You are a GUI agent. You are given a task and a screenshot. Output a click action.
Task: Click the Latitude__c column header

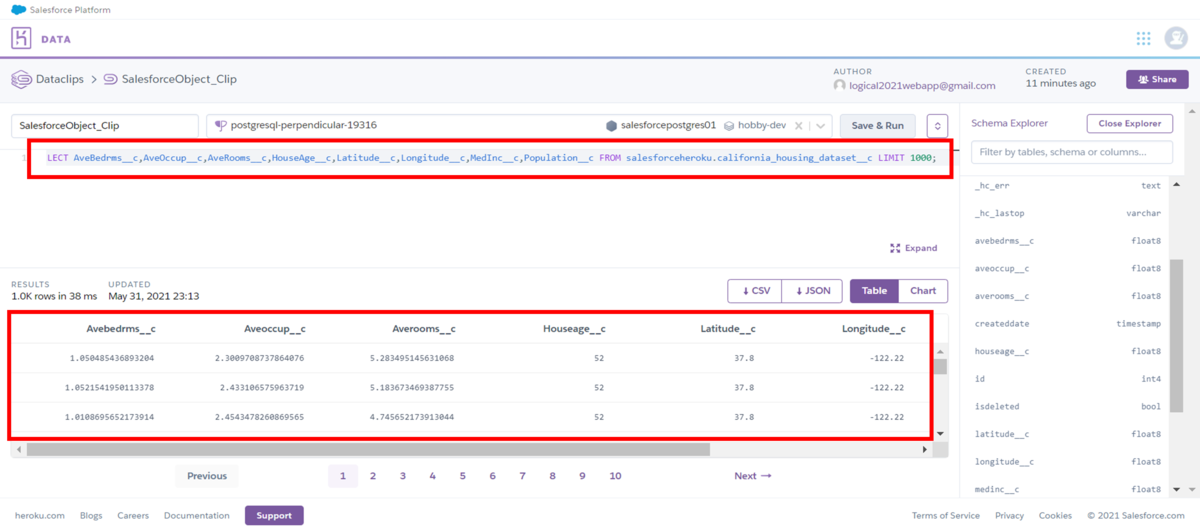728,328
